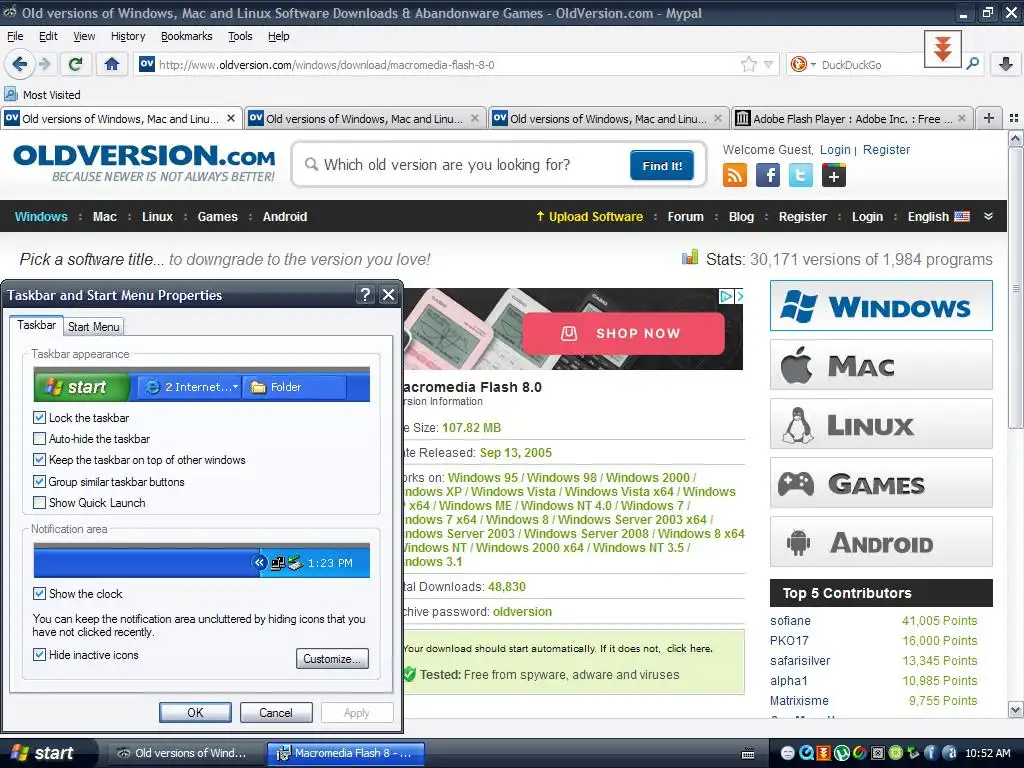The width and height of the screenshot is (1024, 768).
Task: Open the downloads arrow in browser toolbar
Action: pyautogui.click(x=1006, y=64)
